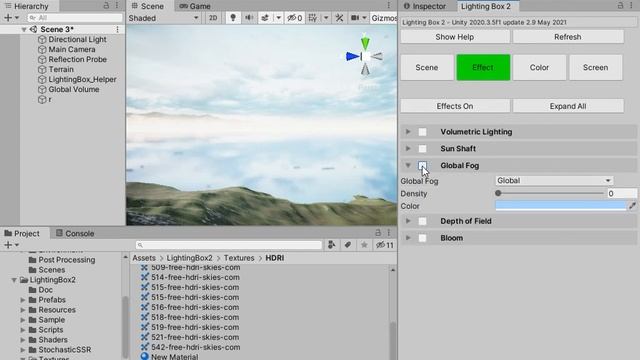Click the Effects On button
Viewport: 640px width, 360px height.
coord(455,106)
